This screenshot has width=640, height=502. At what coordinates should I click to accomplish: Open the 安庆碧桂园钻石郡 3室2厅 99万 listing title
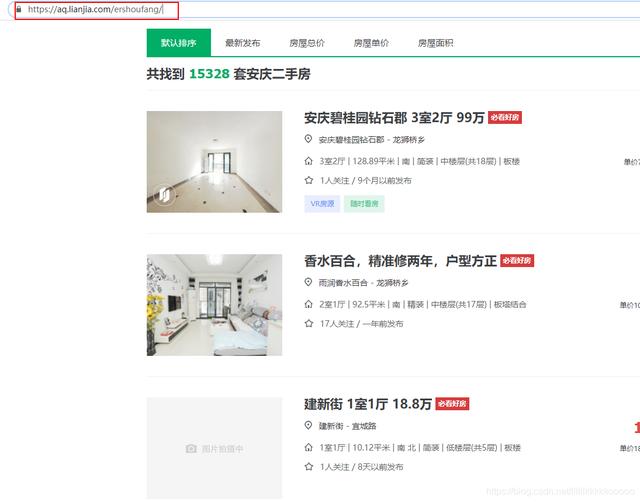pos(394,118)
